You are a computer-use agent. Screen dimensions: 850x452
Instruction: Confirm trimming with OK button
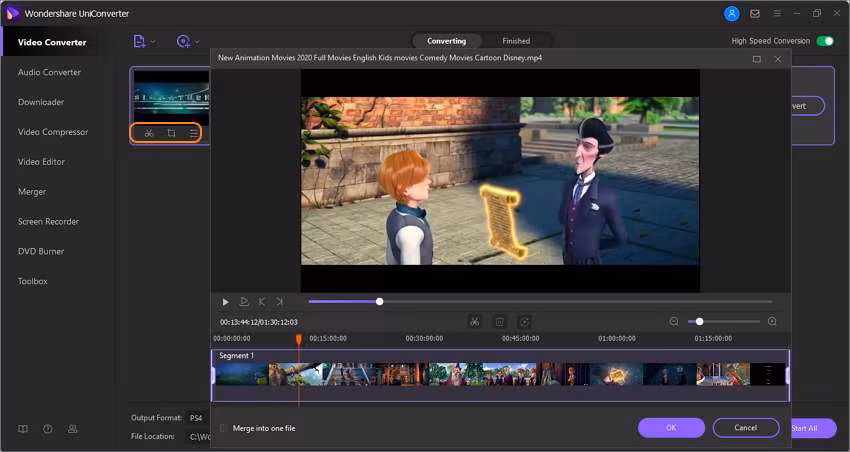[x=671, y=428]
